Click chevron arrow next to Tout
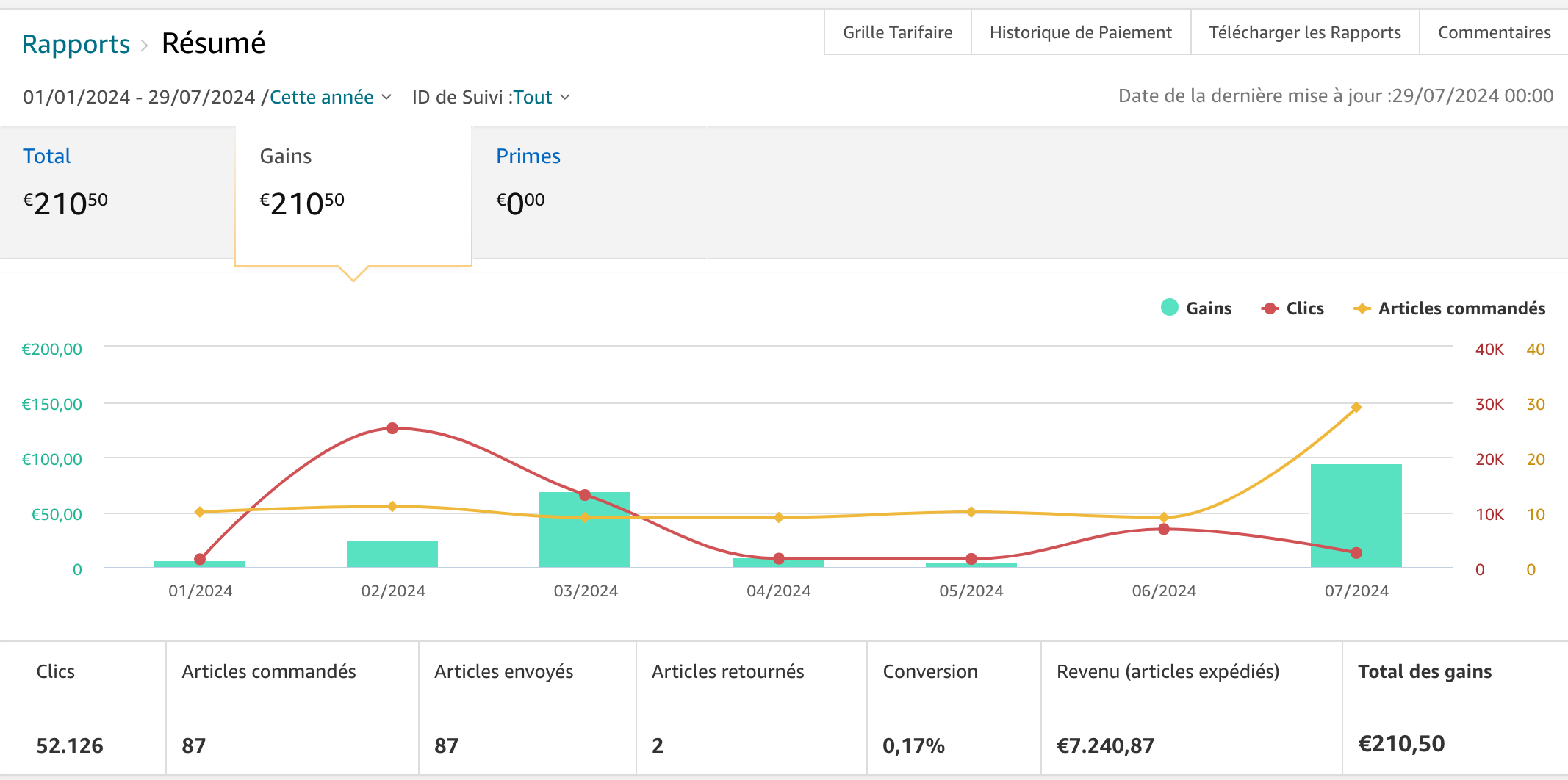The height and width of the screenshot is (780, 1568). 565,97
